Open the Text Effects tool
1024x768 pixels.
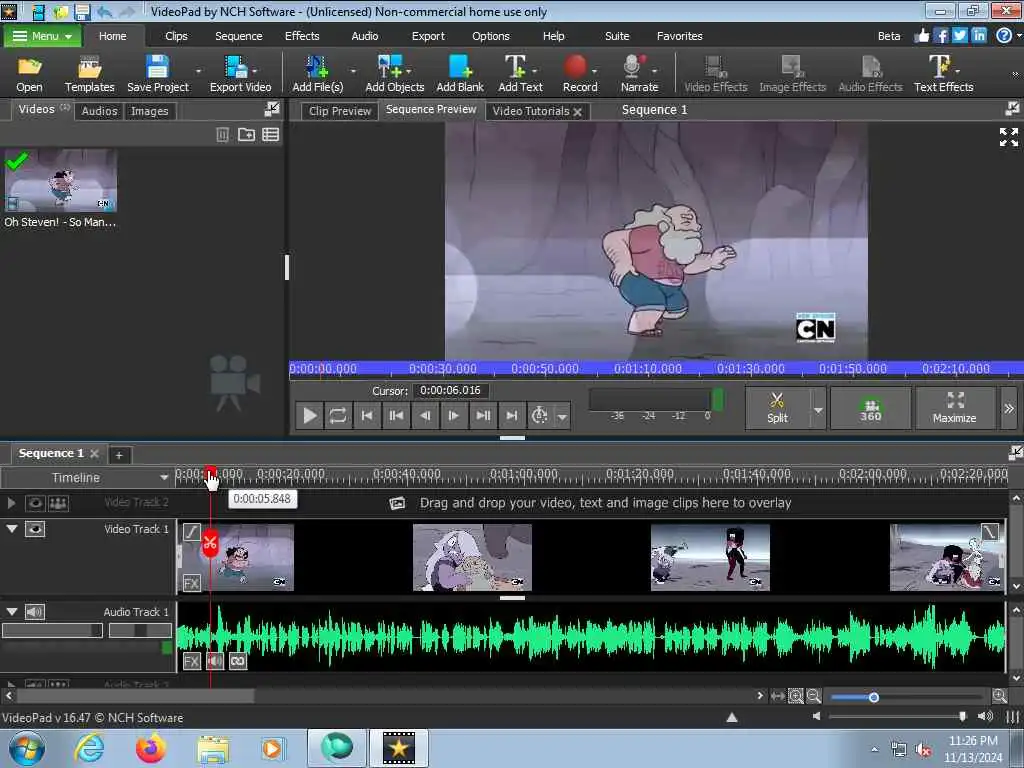point(943,73)
